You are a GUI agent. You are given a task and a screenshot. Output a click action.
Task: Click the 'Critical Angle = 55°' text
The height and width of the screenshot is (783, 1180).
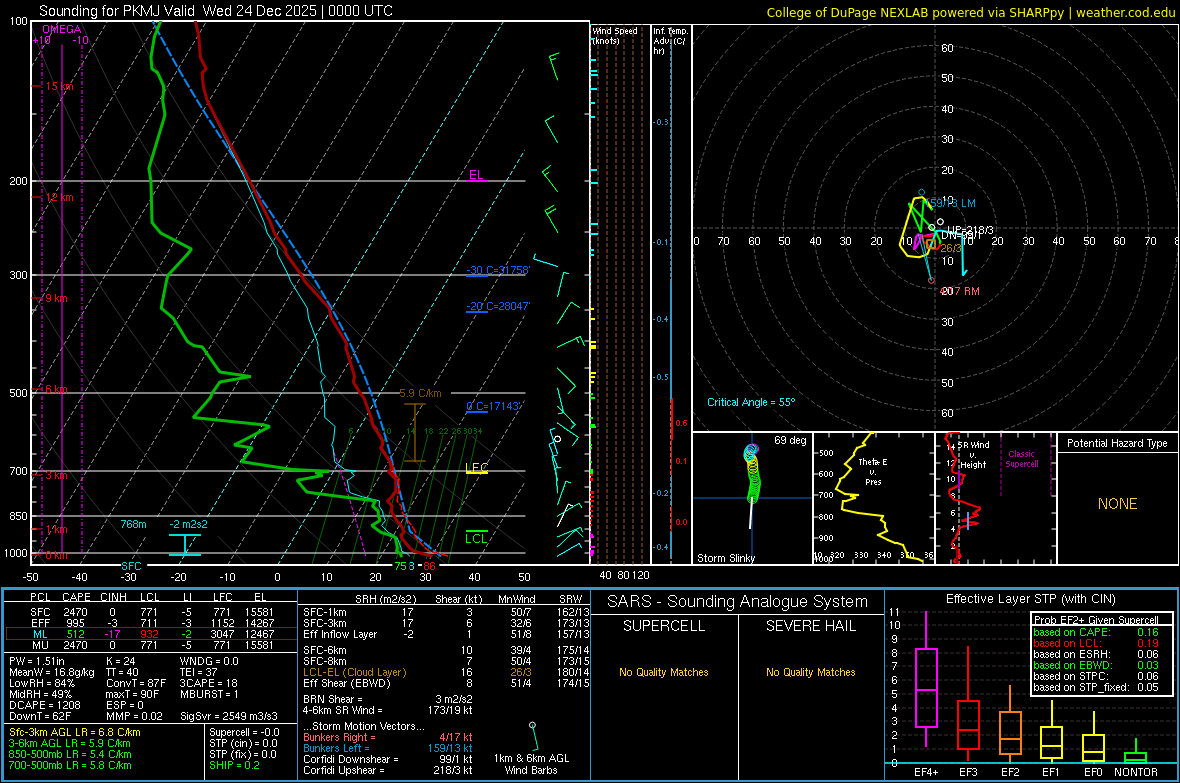coord(751,402)
